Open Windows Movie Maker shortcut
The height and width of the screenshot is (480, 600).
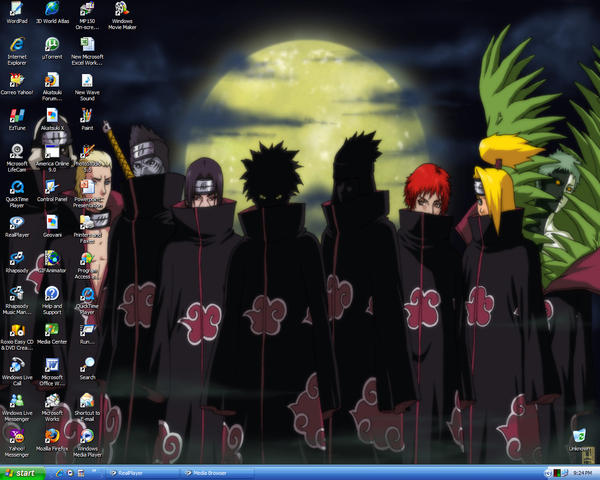point(122,15)
